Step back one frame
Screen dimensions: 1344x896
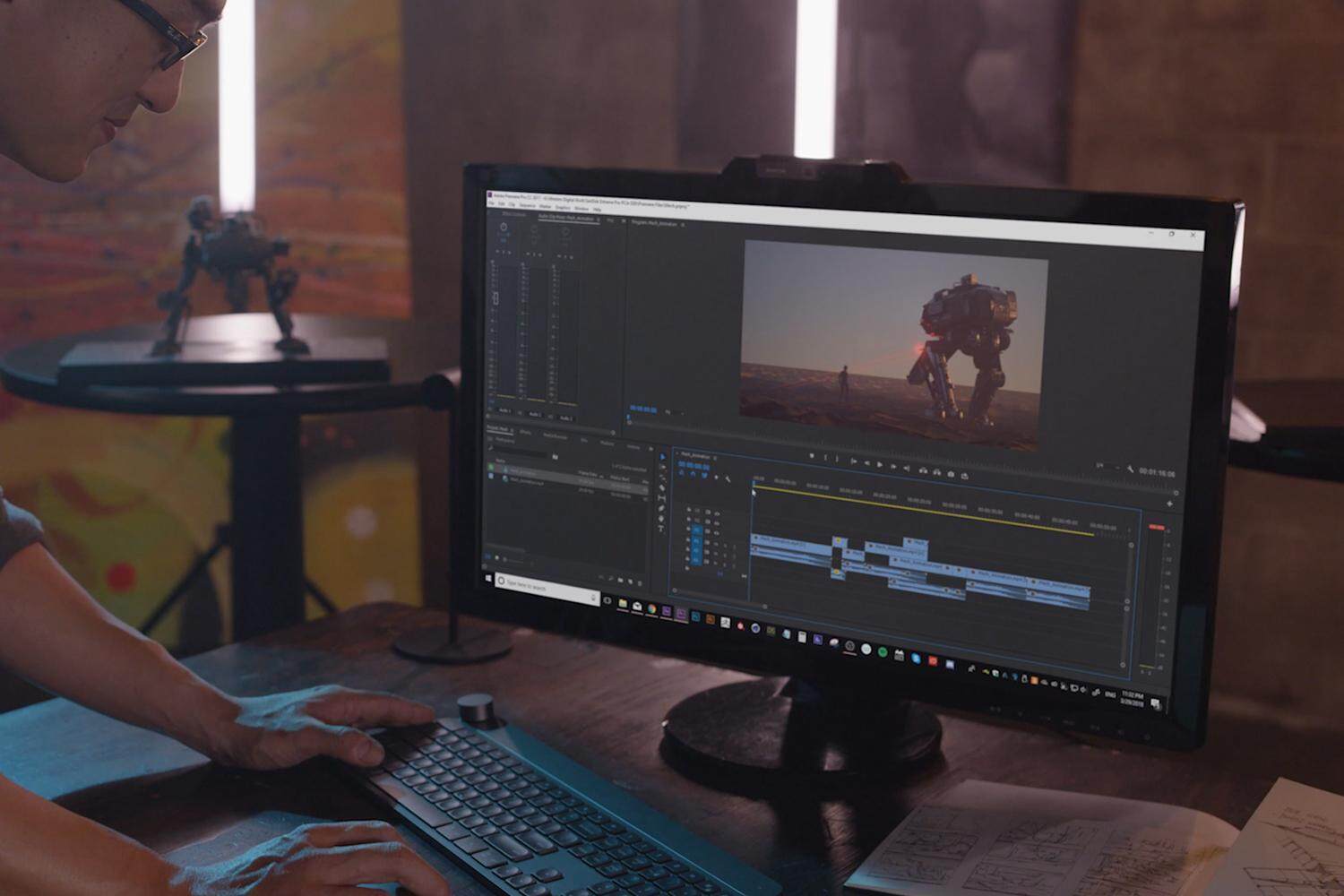click(x=866, y=463)
